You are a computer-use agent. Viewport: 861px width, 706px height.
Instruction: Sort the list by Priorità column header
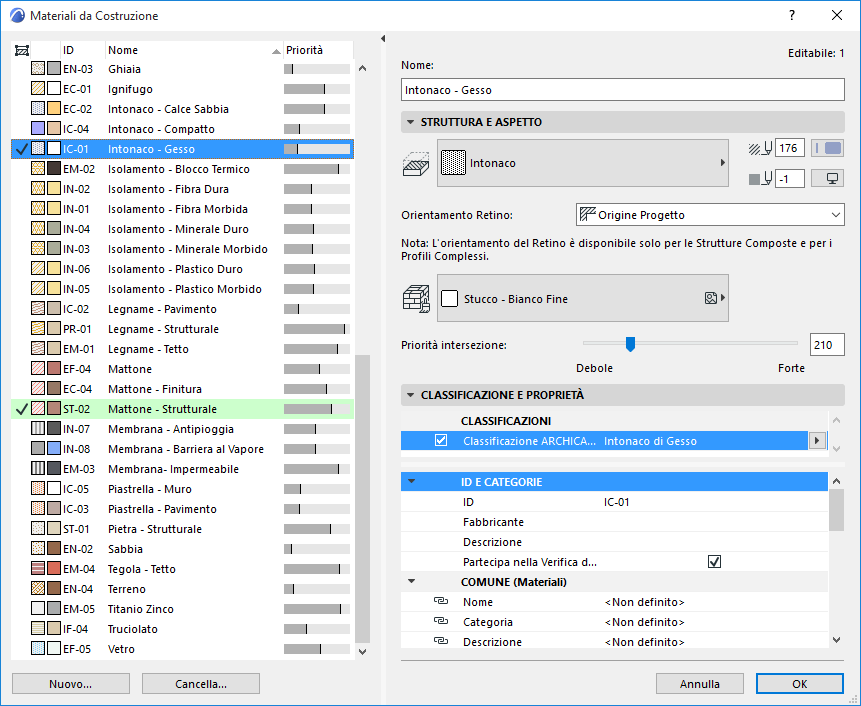(x=318, y=50)
